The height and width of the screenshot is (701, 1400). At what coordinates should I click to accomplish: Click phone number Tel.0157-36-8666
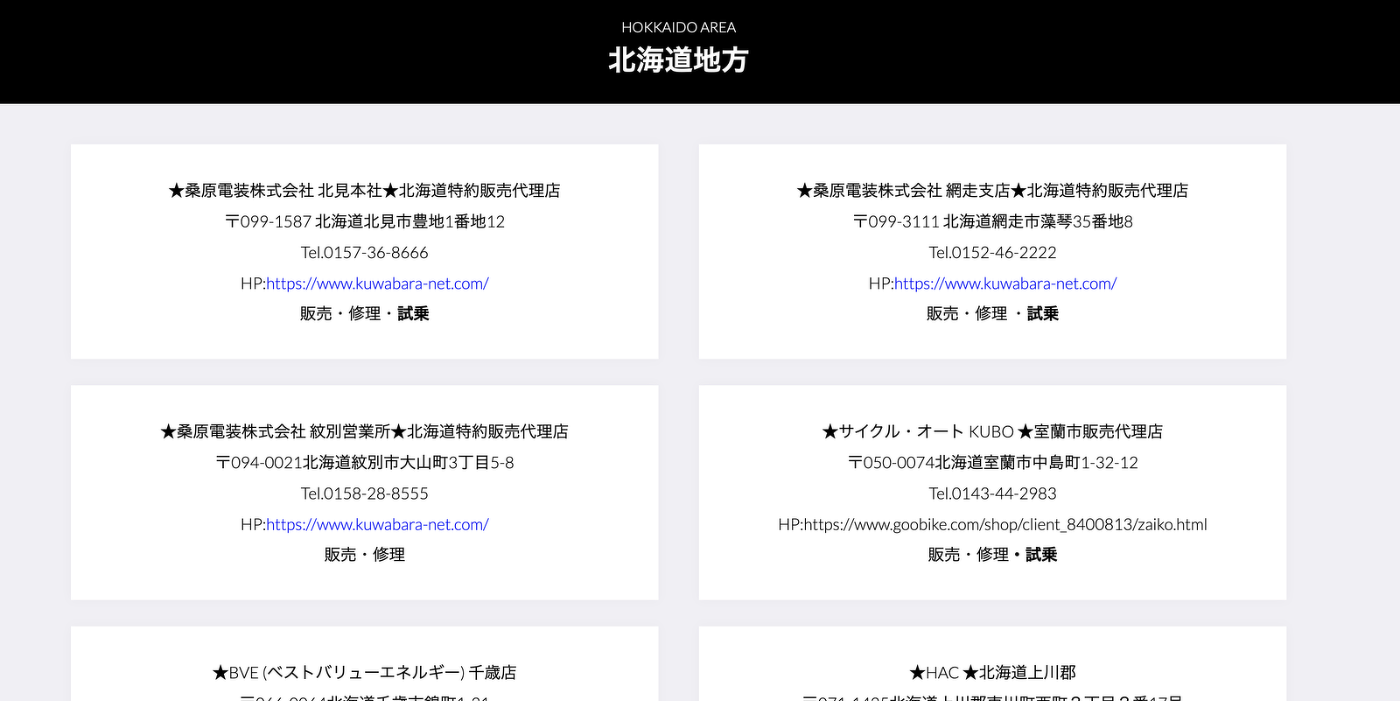pos(364,252)
